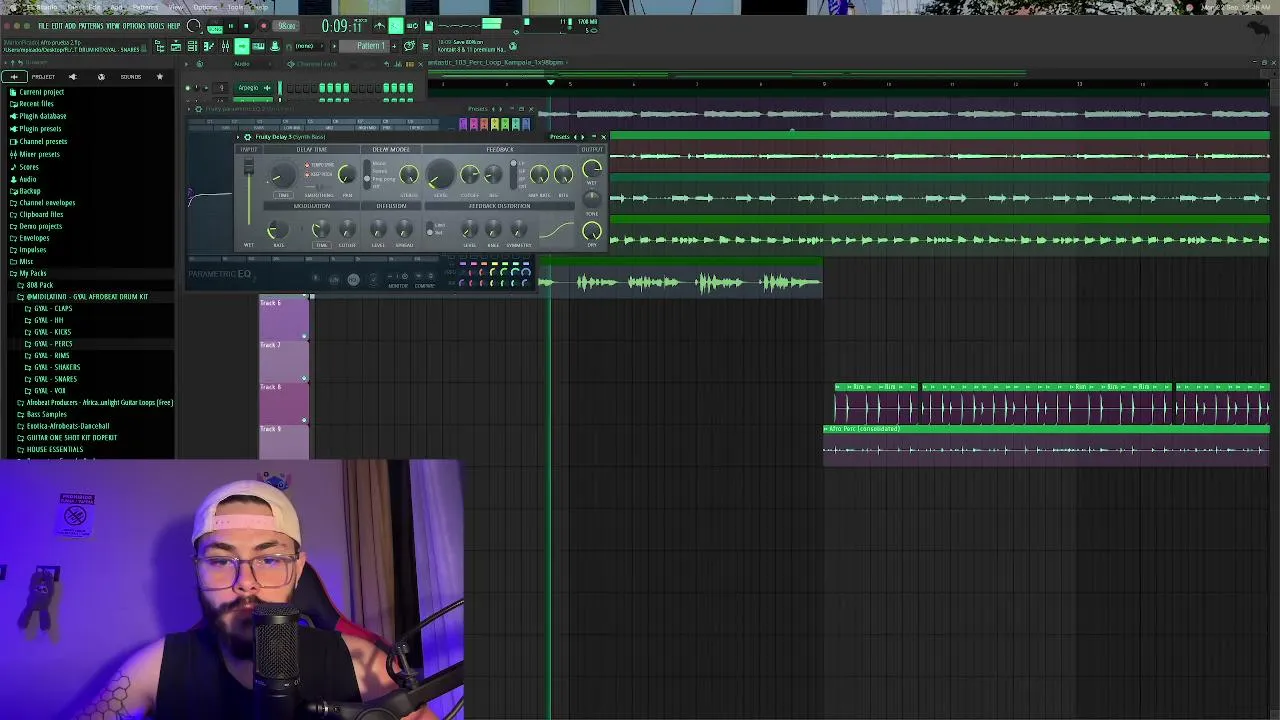Expand the 808 Pack folder
The image size is (1280, 720).
(x=39, y=285)
